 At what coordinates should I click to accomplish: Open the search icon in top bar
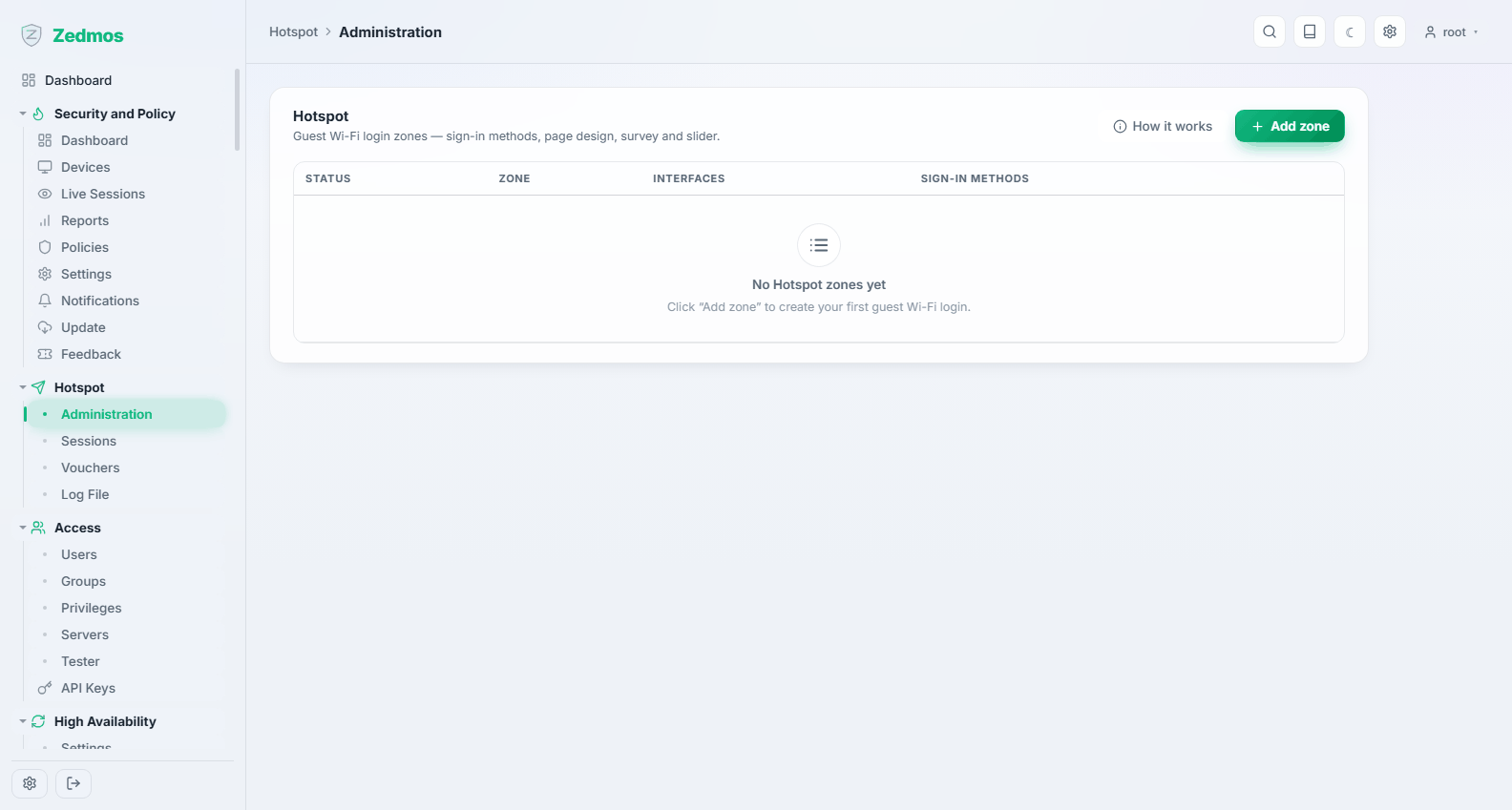[1270, 31]
